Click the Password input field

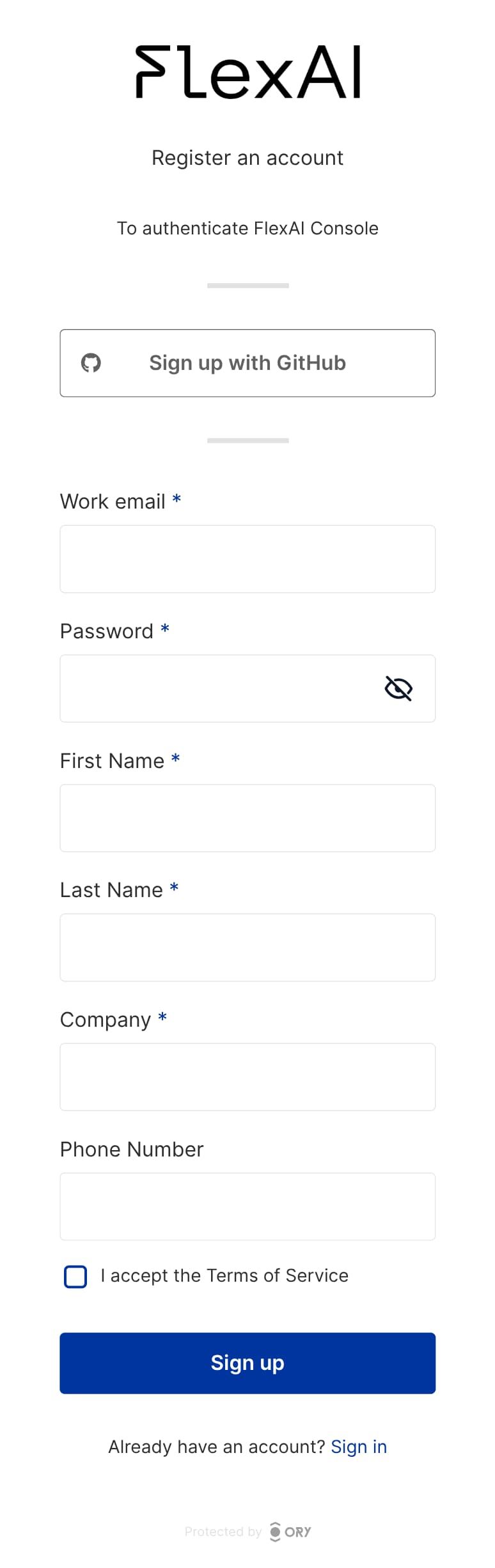pyautogui.click(x=224, y=689)
